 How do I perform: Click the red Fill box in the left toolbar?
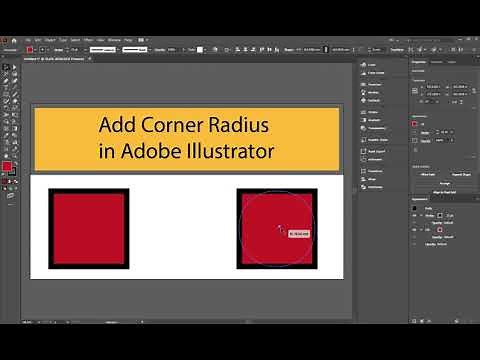[x=7, y=166]
